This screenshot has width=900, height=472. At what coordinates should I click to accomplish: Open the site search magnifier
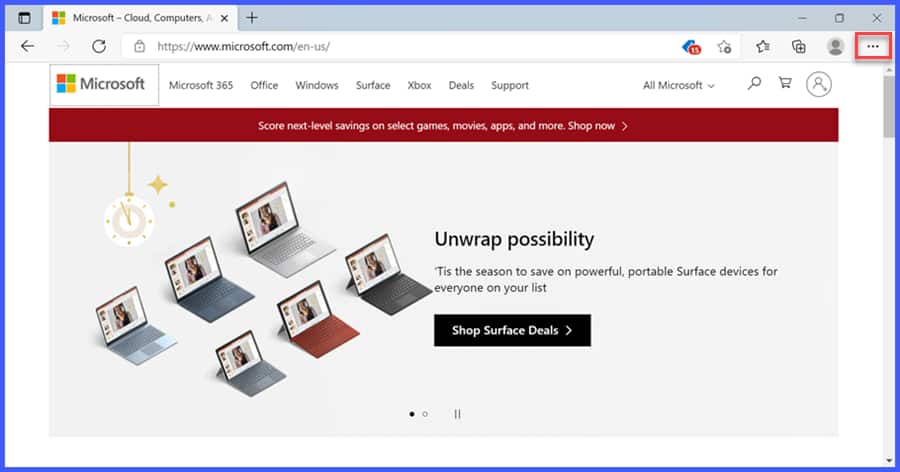pyautogui.click(x=754, y=83)
